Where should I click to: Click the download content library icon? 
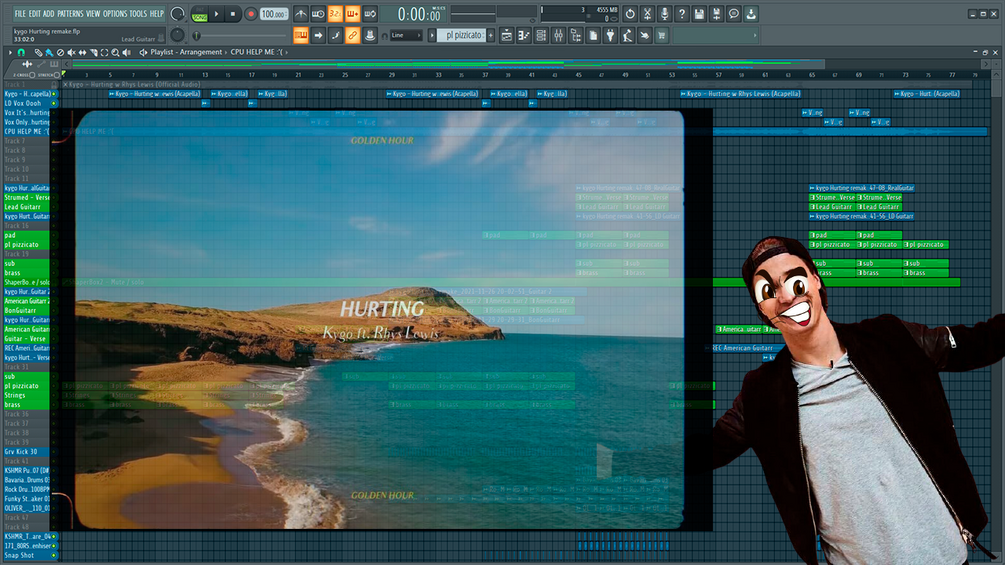coord(751,13)
